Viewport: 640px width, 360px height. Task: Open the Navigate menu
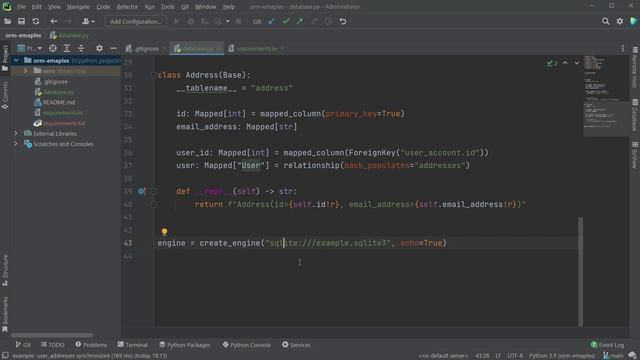[78, 7]
